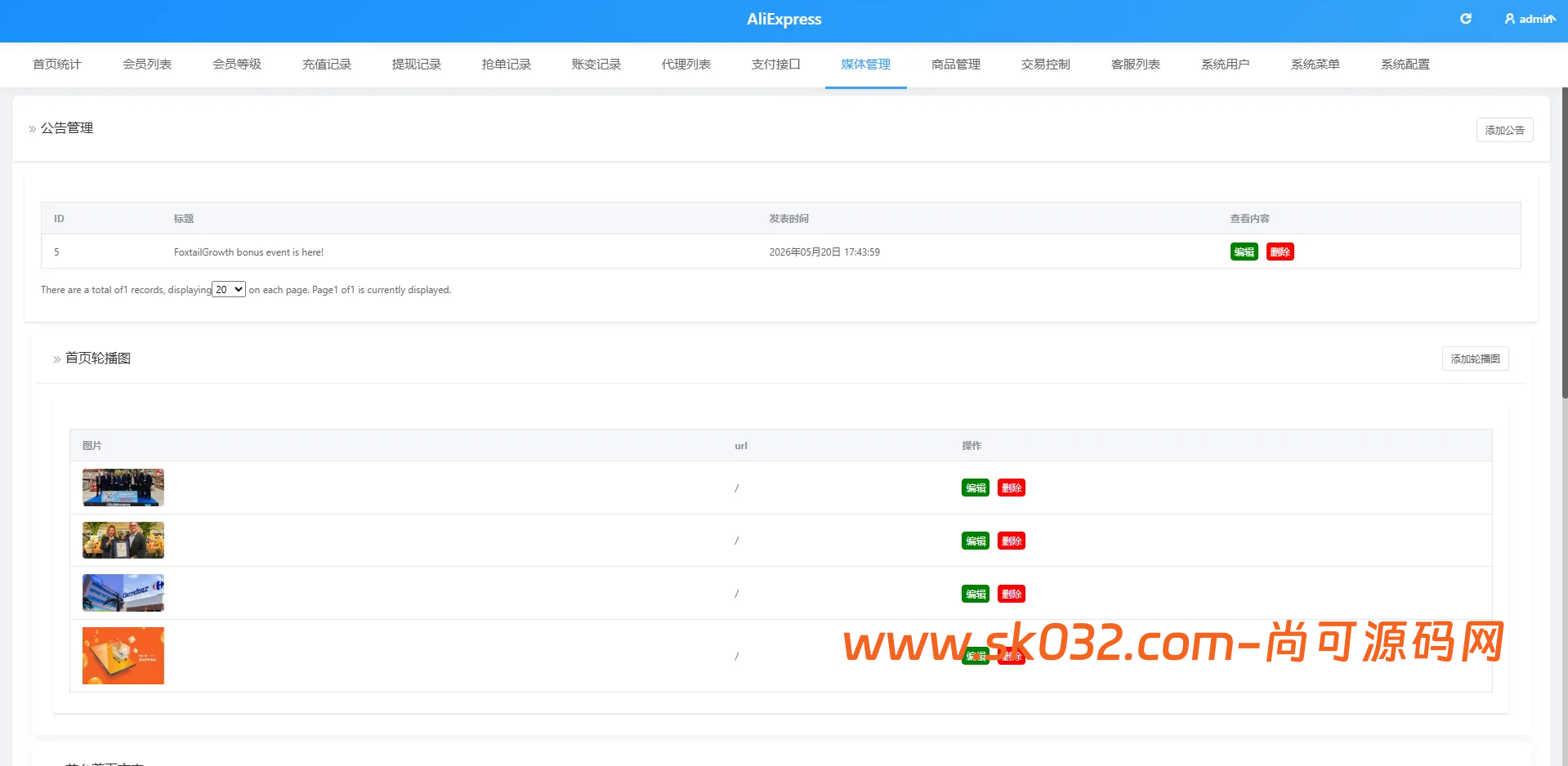Open the records-per-page dropdown showing 20
This screenshot has height=766, width=1568.
click(x=229, y=290)
